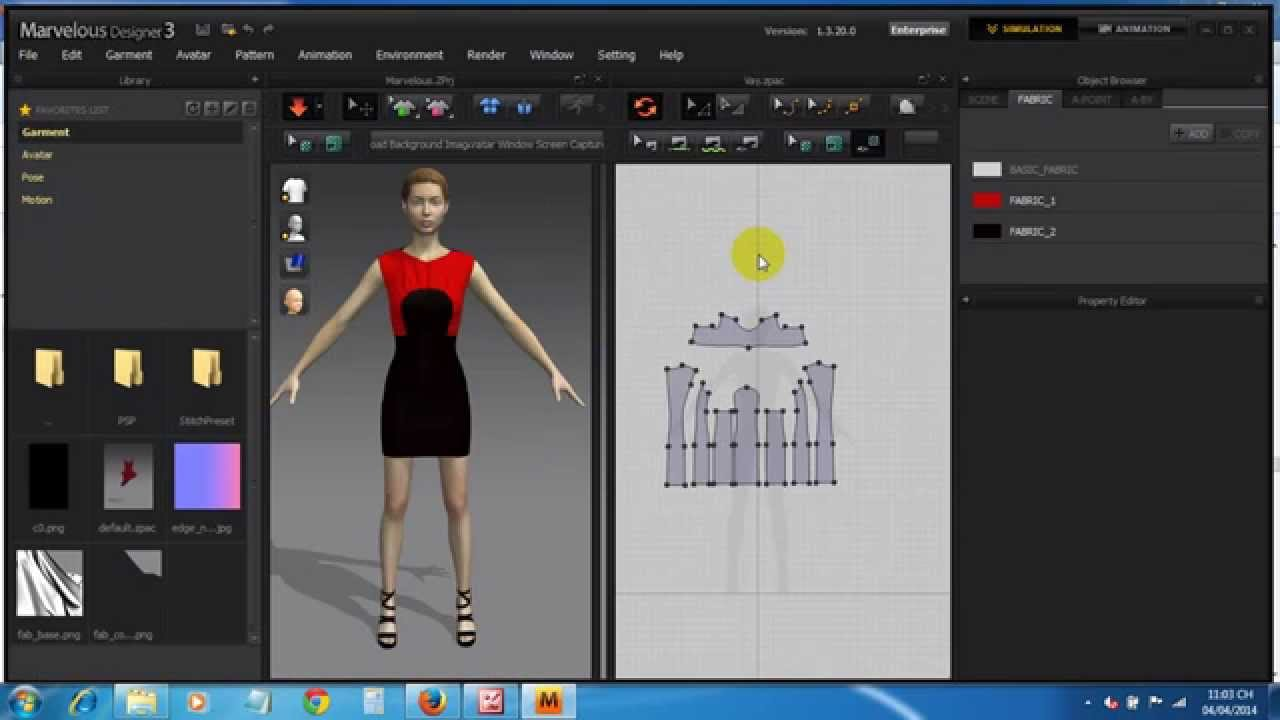Select the Segment Sewing tool

click(679, 144)
